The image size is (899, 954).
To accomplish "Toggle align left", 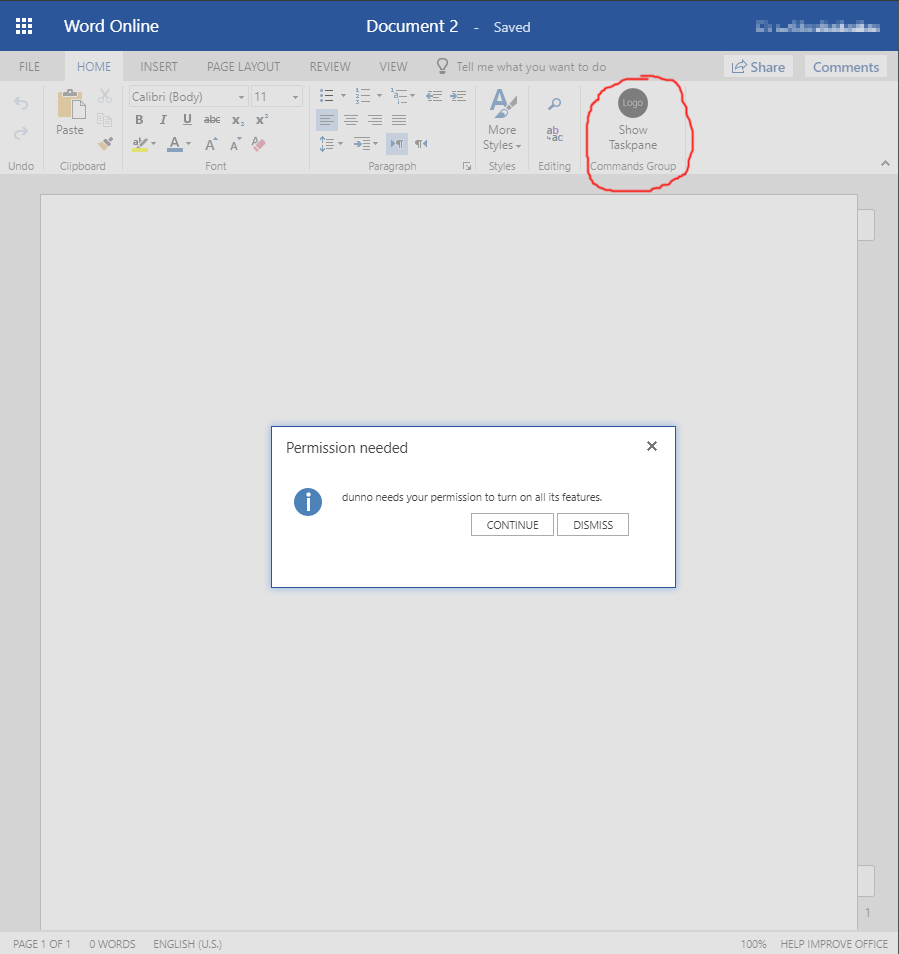I will [327, 120].
